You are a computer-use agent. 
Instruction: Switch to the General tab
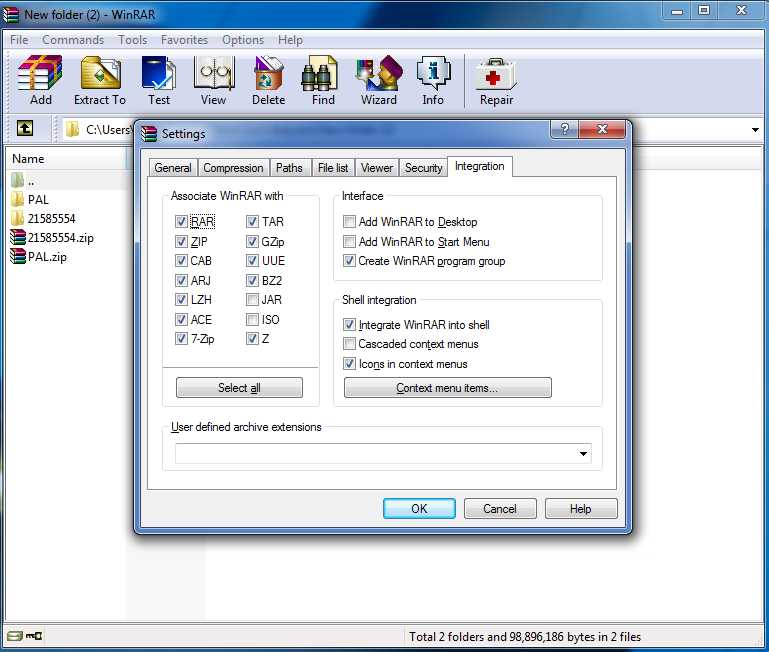coord(173,168)
